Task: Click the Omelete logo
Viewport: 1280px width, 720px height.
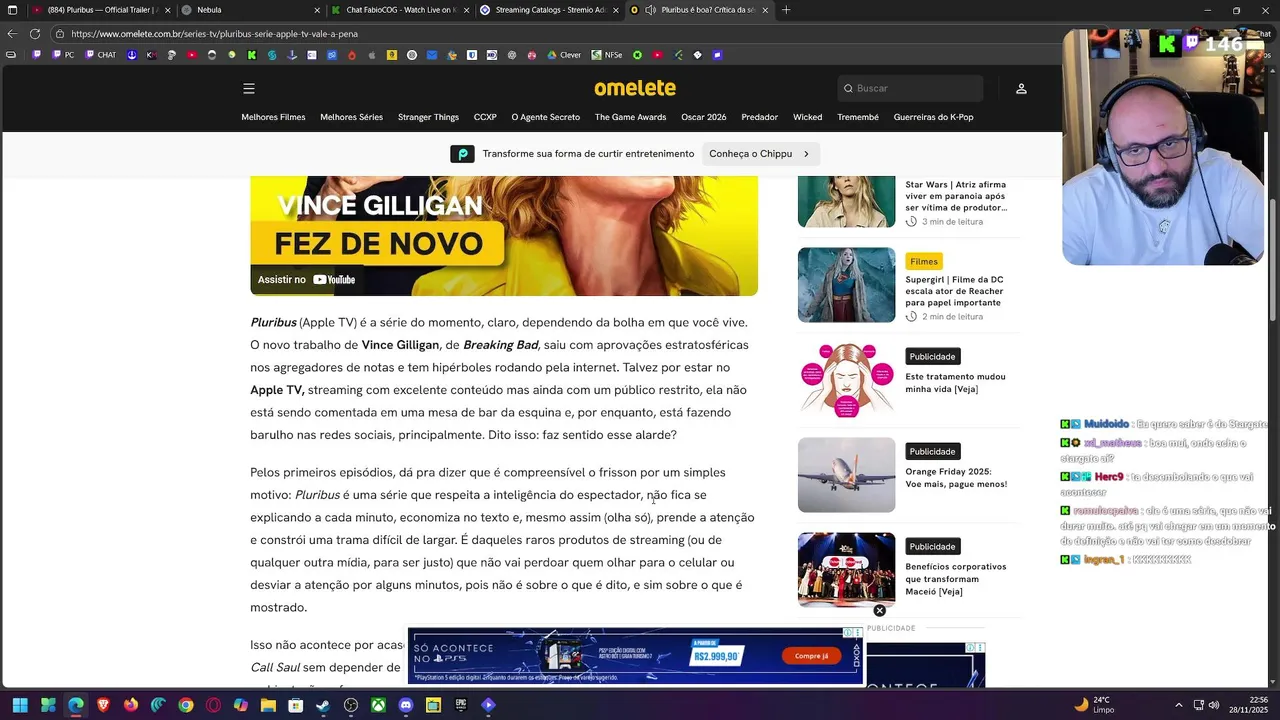Action: click(x=635, y=88)
